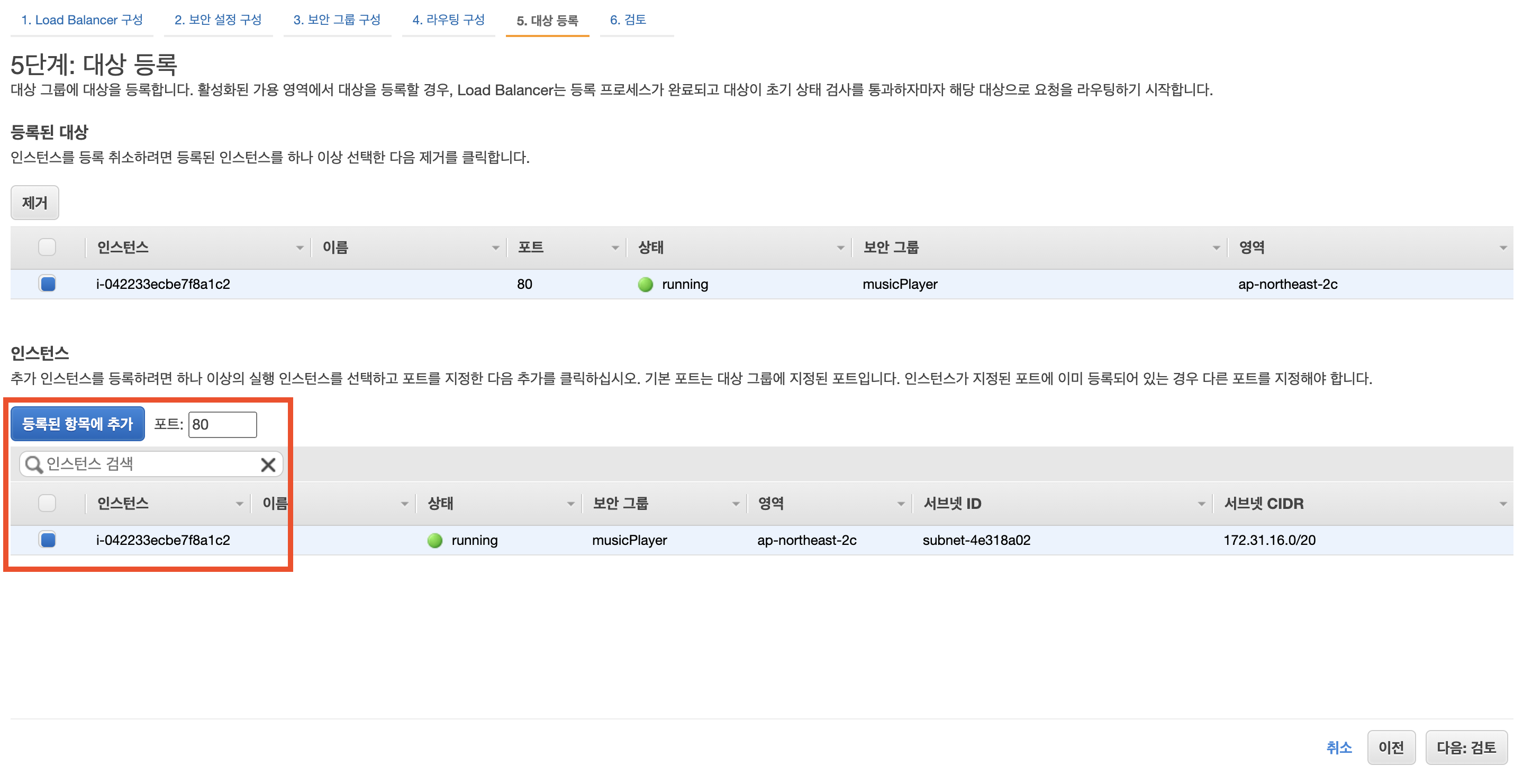Image resolution: width=1523 pixels, height=784 pixels.
Task: Click 등록된 항목에 추가 button
Action: pos(77,424)
